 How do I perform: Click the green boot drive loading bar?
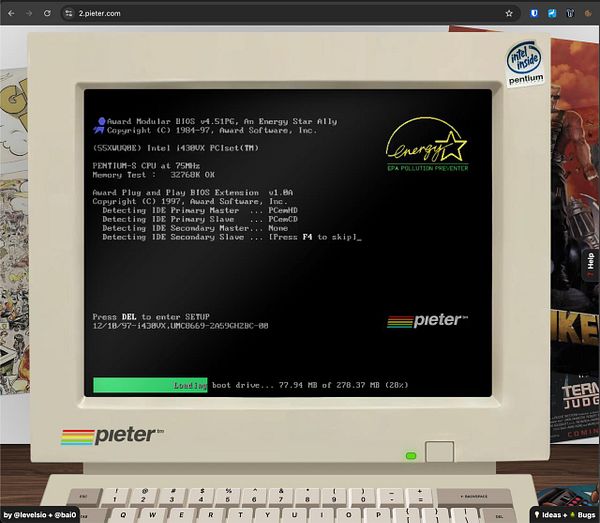[x=150, y=385]
